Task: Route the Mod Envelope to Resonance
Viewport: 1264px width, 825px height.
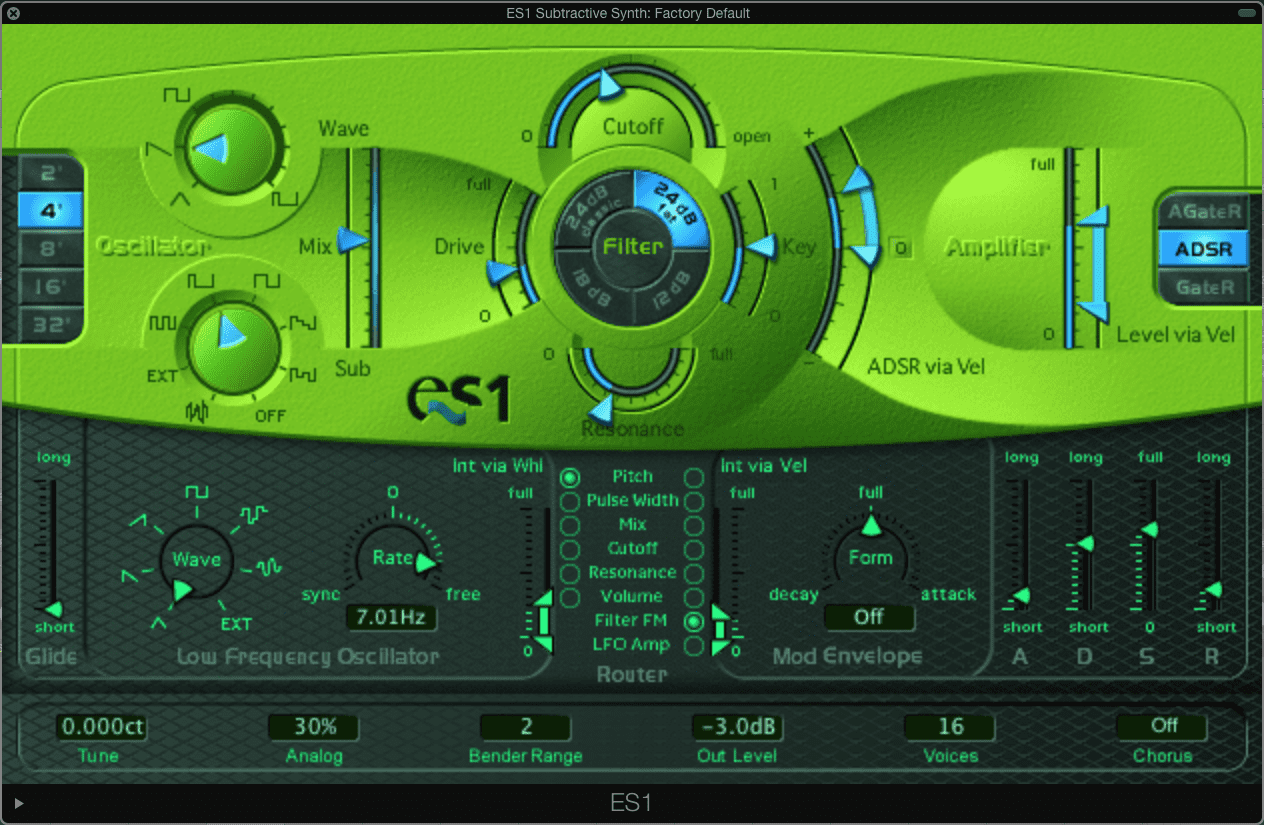Action: 694,573
